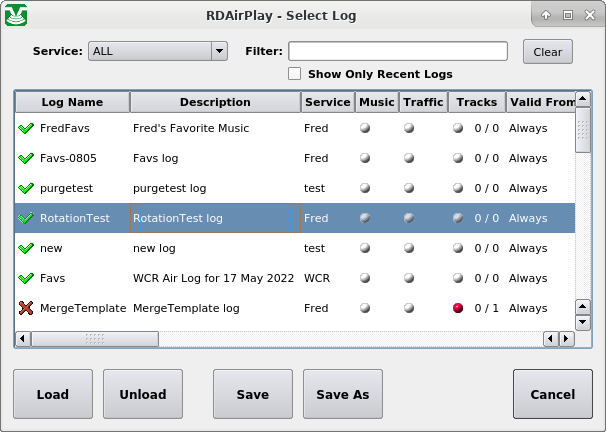Screen dimensions: 606x432
Task: Click the Clear filter button
Action: pyautogui.click(x=547, y=52)
